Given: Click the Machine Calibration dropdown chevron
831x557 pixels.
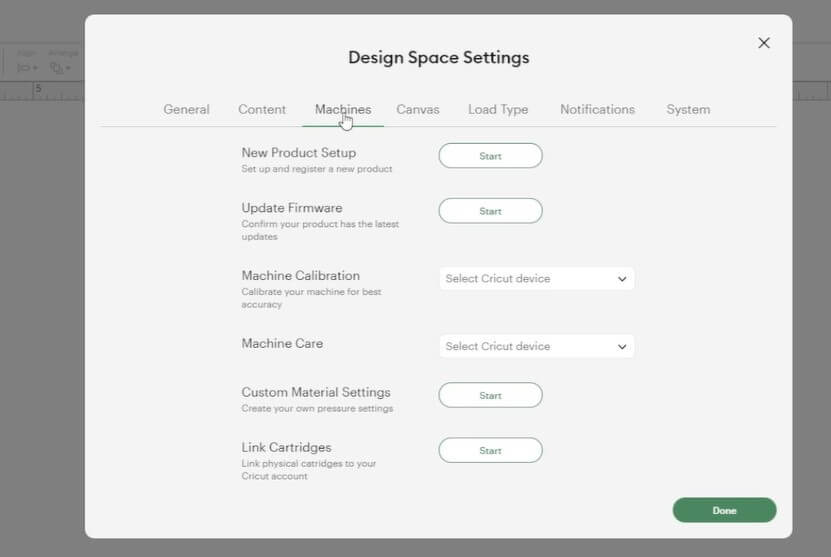Looking at the screenshot, I should point(622,279).
